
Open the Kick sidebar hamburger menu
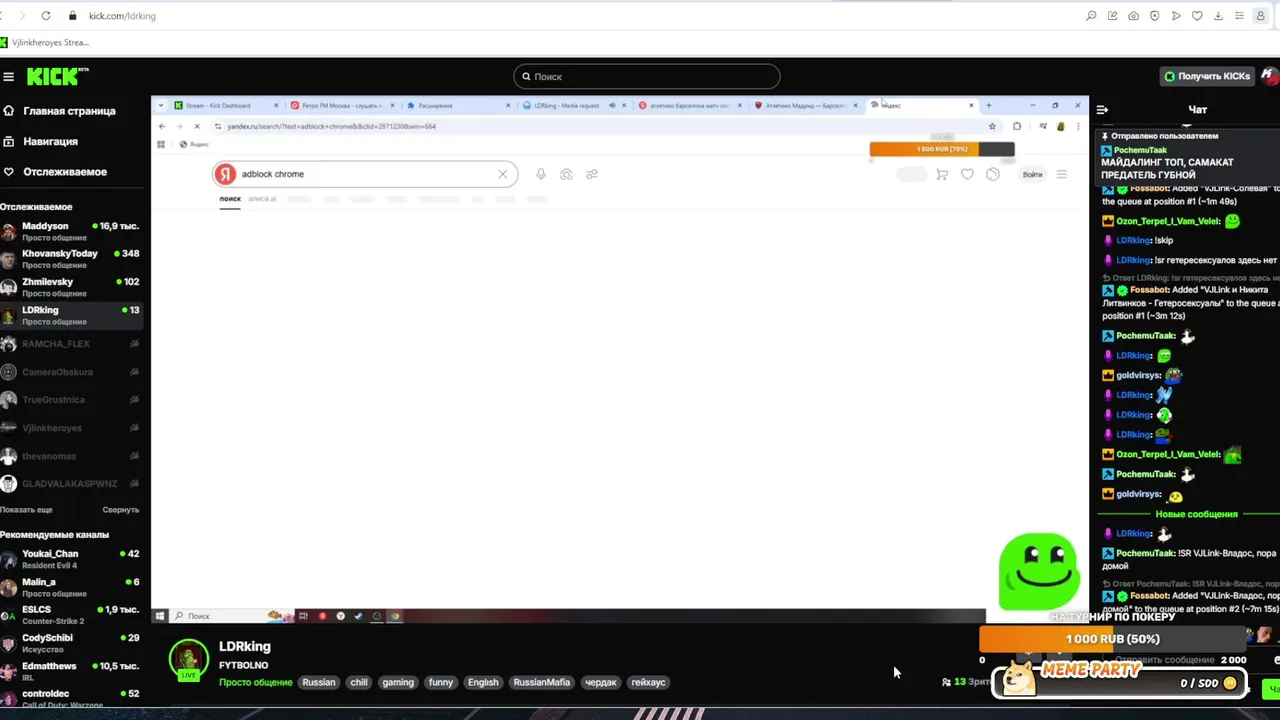point(8,77)
